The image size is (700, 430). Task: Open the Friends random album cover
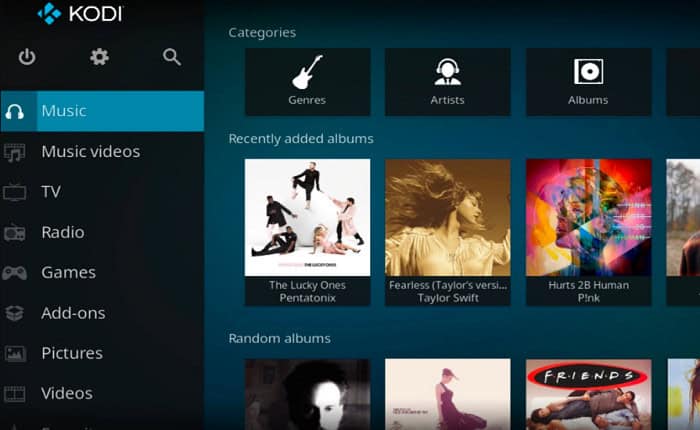tap(588, 394)
